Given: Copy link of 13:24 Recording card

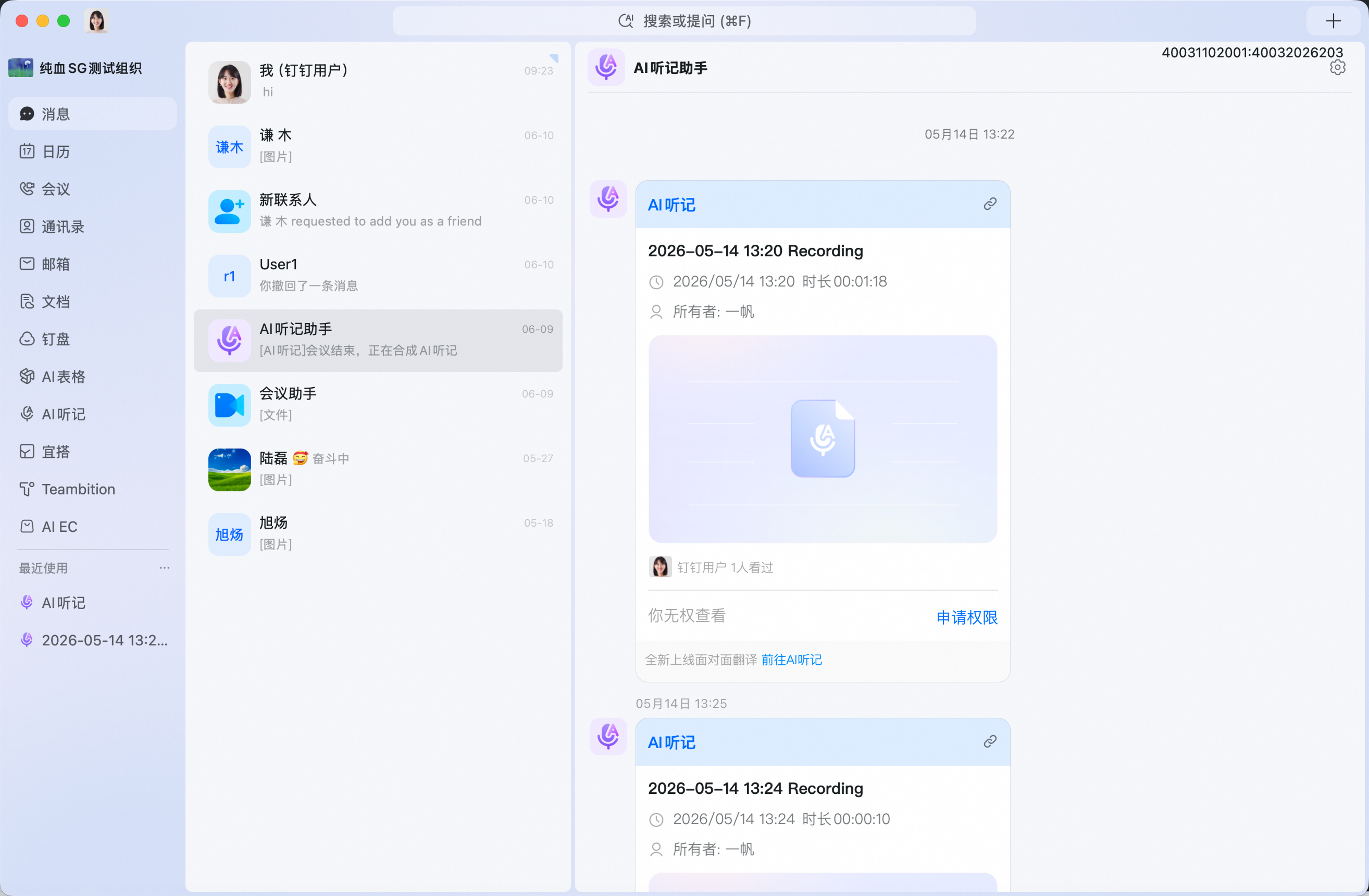Looking at the screenshot, I should coord(990,741).
